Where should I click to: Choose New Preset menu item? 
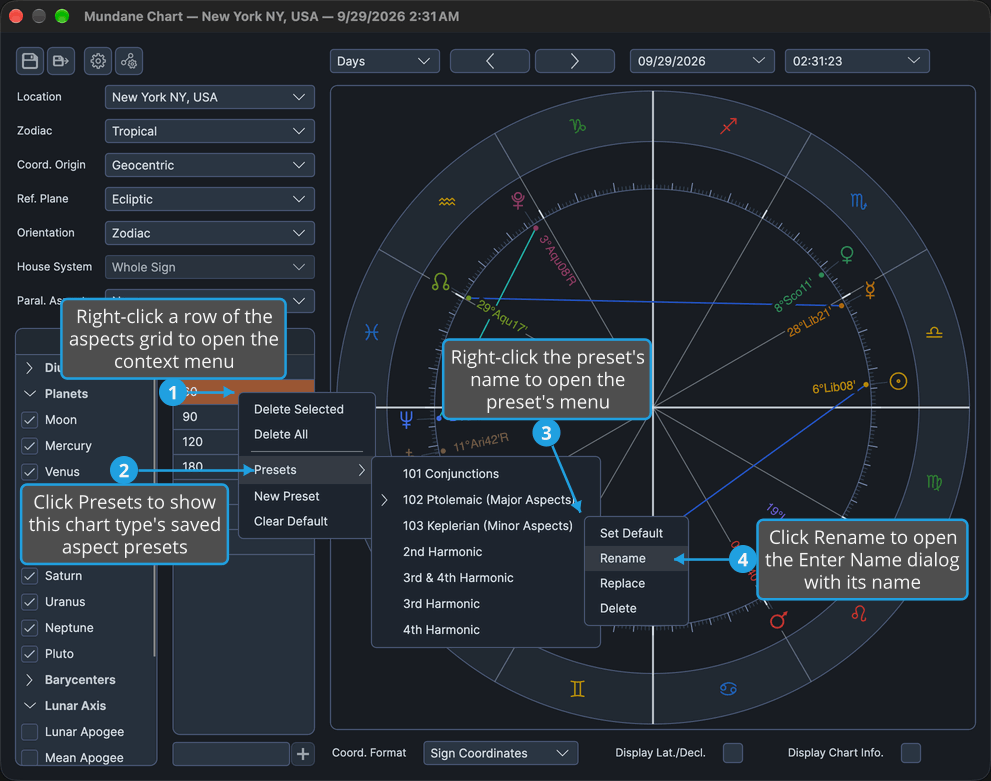click(x=307, y=497)
